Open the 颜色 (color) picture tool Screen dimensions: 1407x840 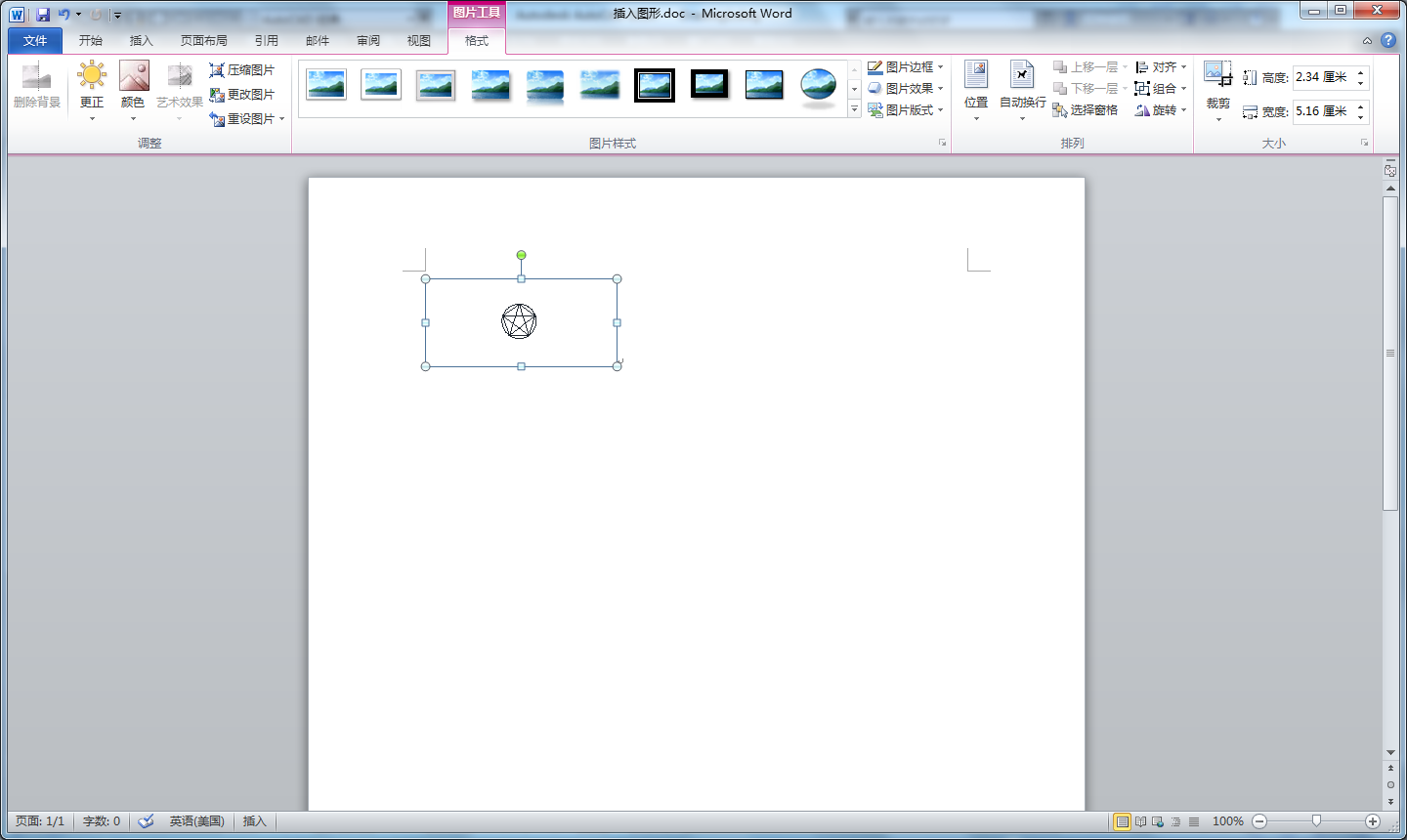[133, 91]
